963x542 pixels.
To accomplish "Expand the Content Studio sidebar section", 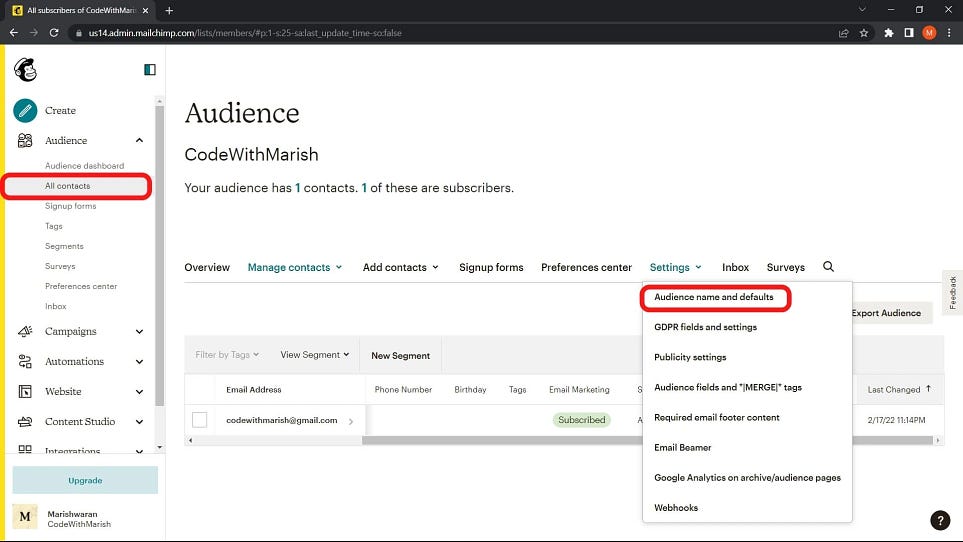I will click(x=139, y=422).
